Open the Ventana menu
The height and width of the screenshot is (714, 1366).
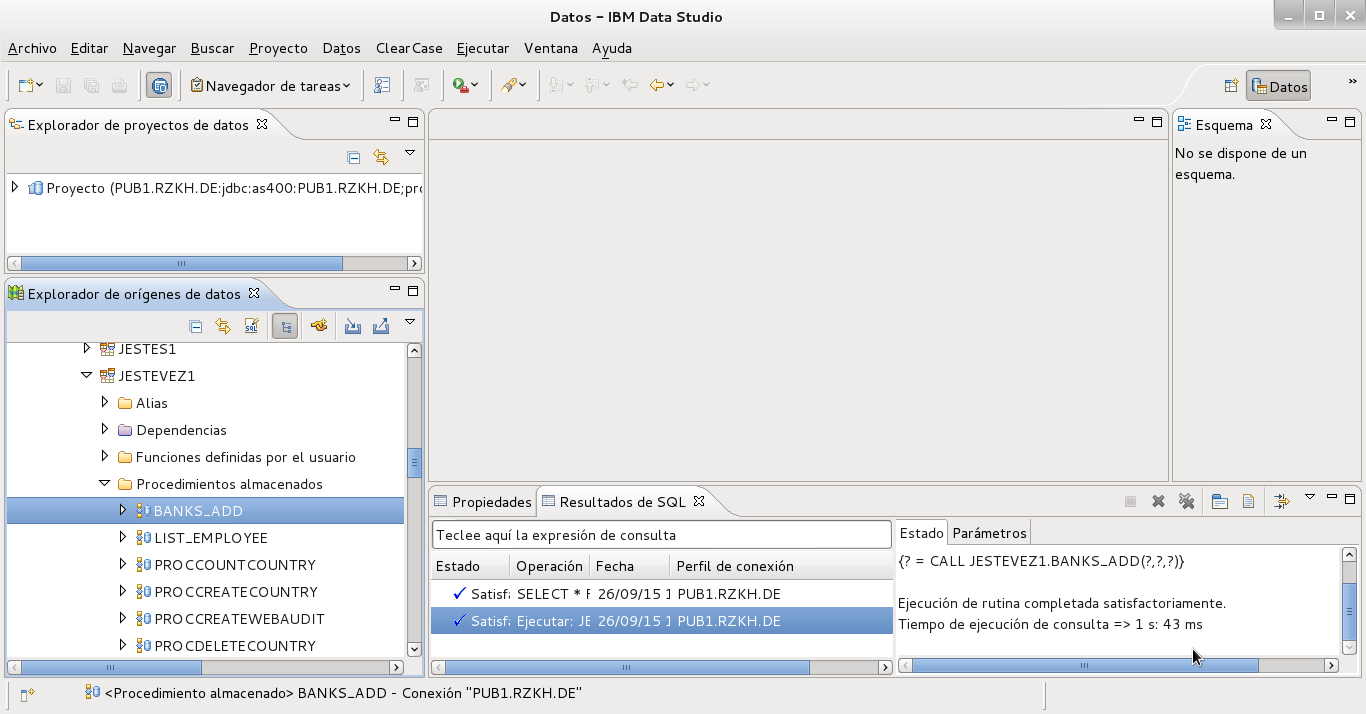pyautogui.click(x=551, y=48)
